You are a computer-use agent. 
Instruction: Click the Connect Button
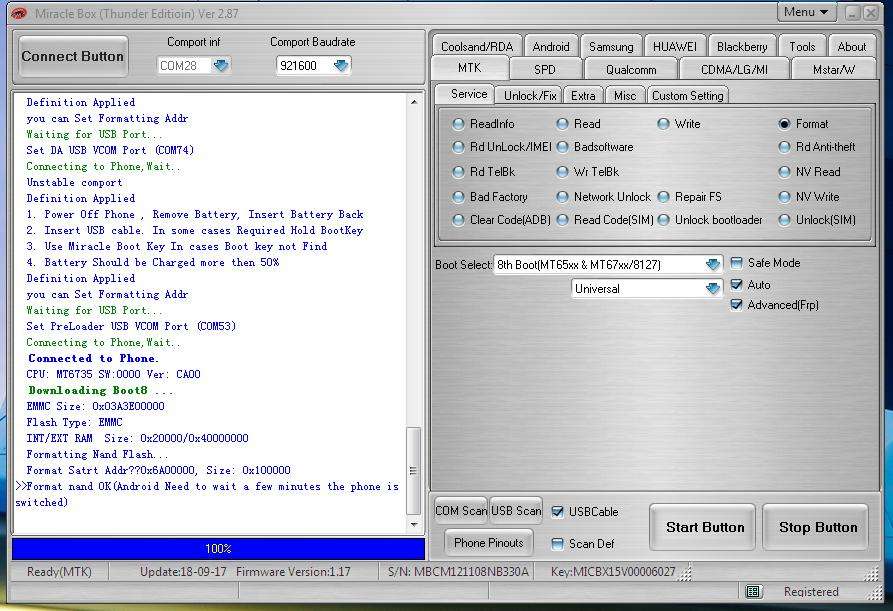[x=73, y=56]
